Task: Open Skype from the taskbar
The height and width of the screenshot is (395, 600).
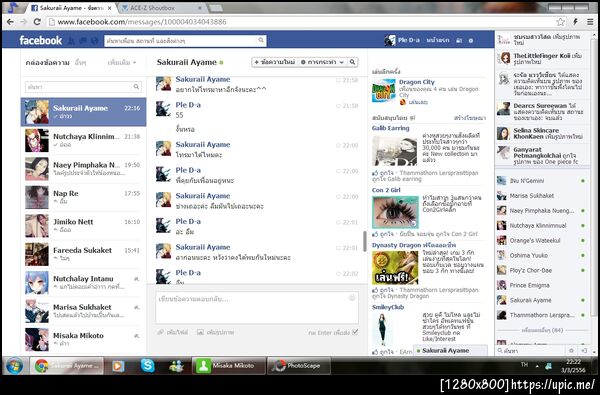Action: tap(147, 366)
